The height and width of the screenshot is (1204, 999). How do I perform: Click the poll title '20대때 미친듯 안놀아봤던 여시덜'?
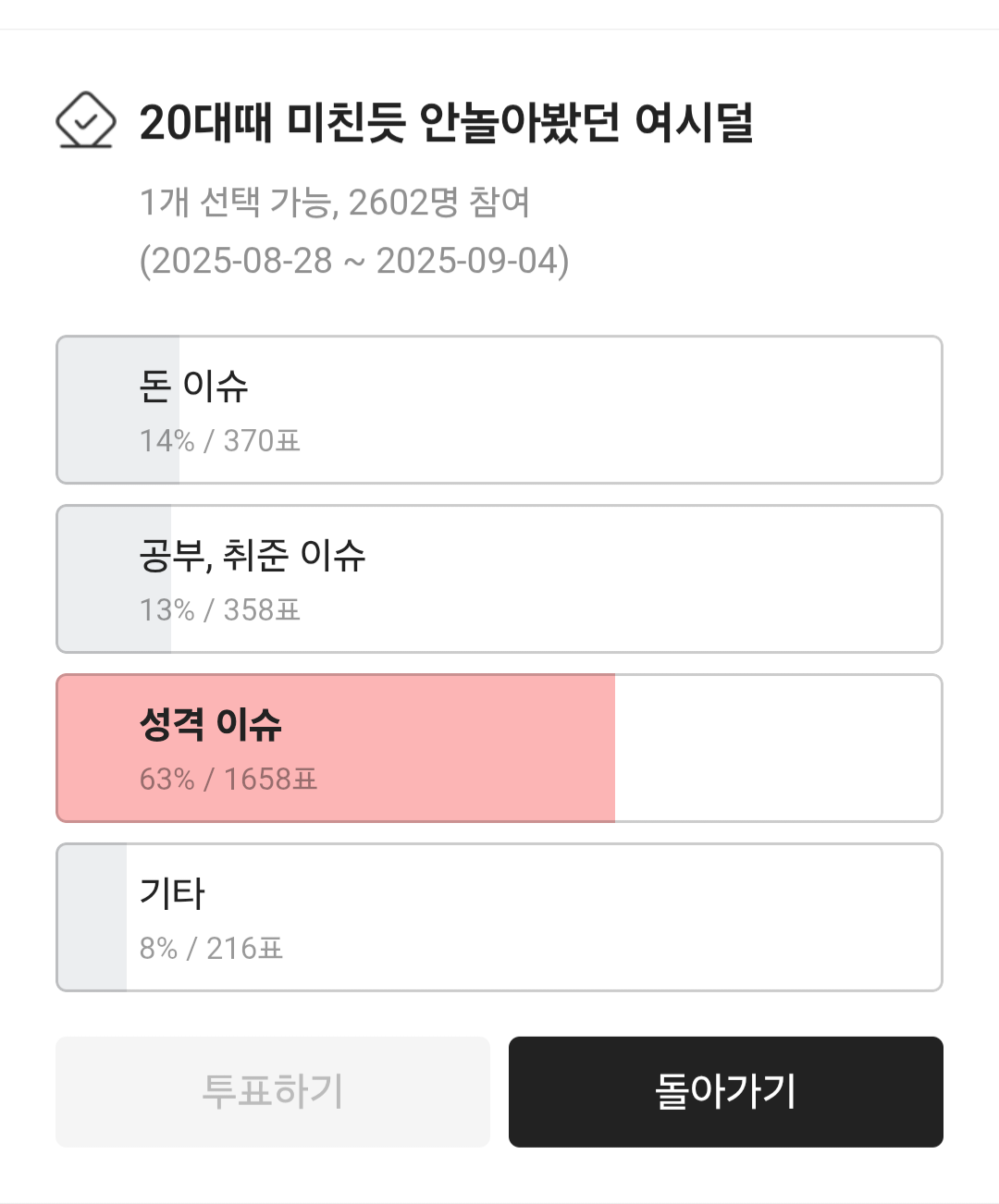[x=446, y=122]
